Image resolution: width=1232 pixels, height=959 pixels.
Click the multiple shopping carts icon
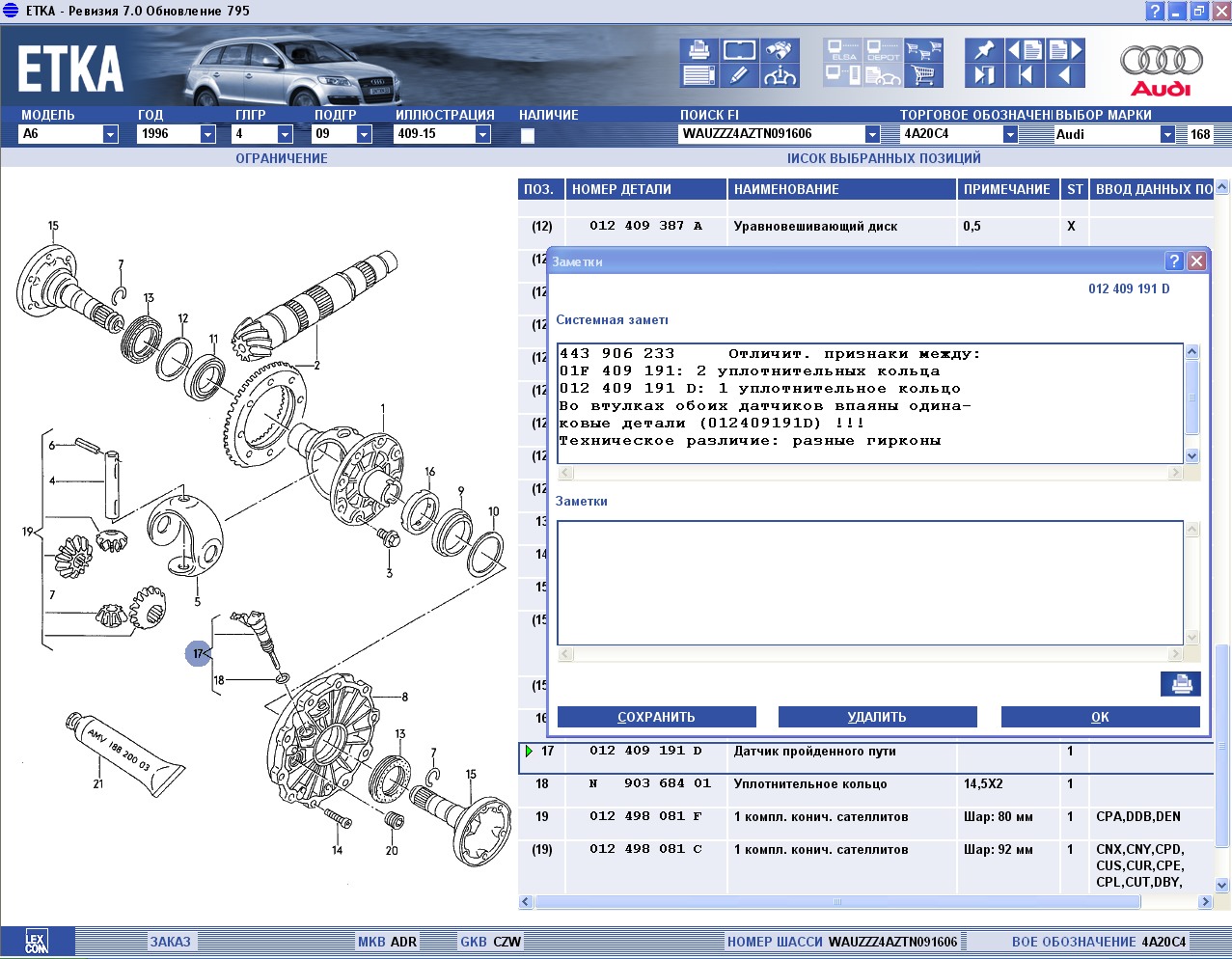[923, 50]
